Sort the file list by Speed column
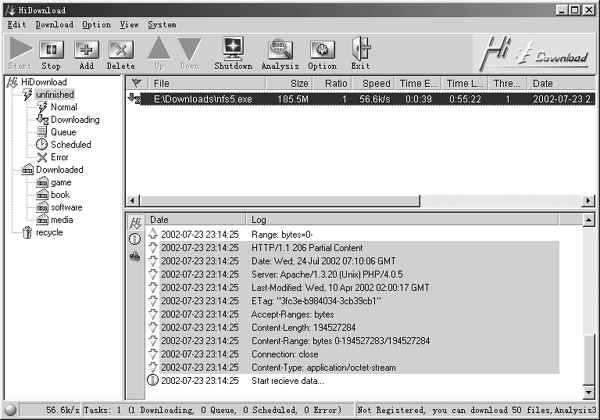Image resolution: width=600 pixels, height=420 pixels. 376,84
